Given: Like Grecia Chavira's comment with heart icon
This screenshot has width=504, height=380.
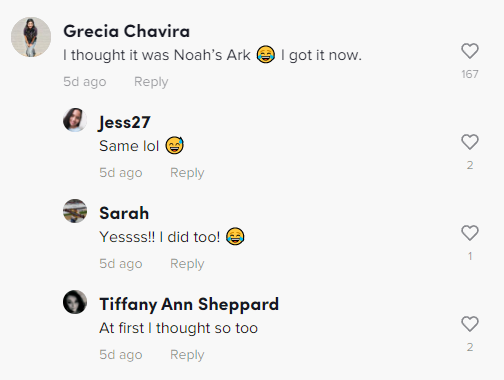Looking at the screenshot, I should click(470, 51).
